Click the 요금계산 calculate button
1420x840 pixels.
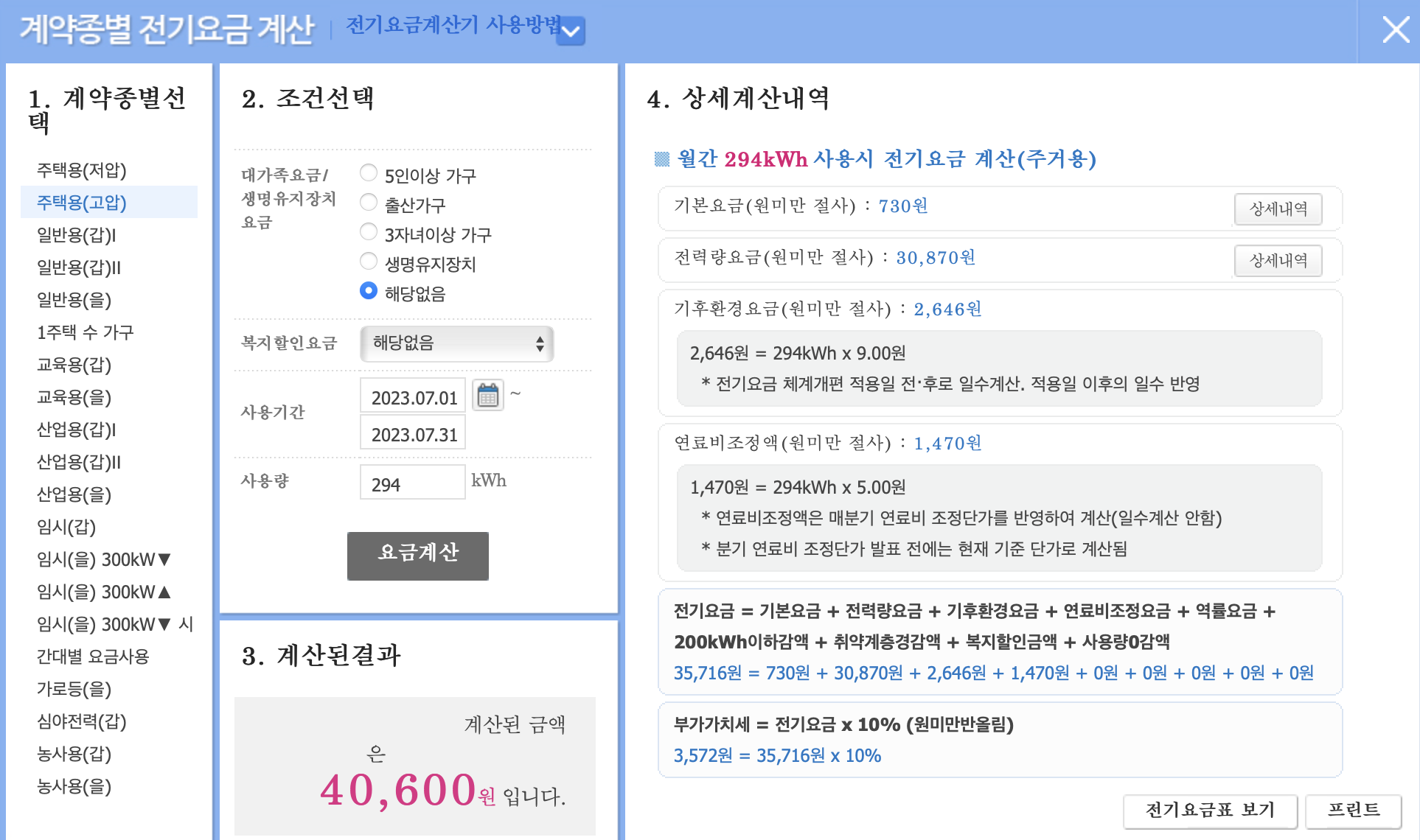417,556
